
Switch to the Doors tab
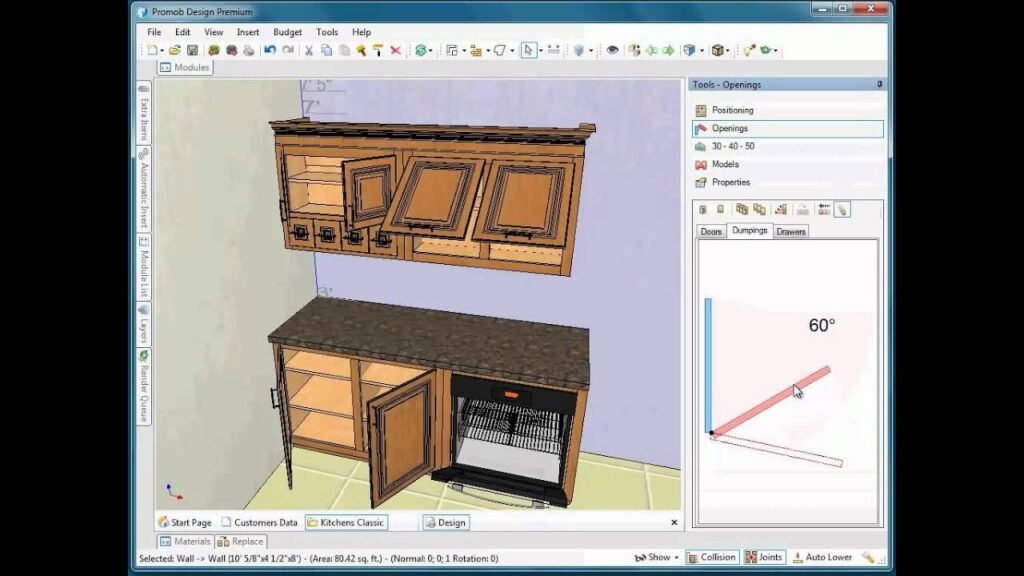711,231
